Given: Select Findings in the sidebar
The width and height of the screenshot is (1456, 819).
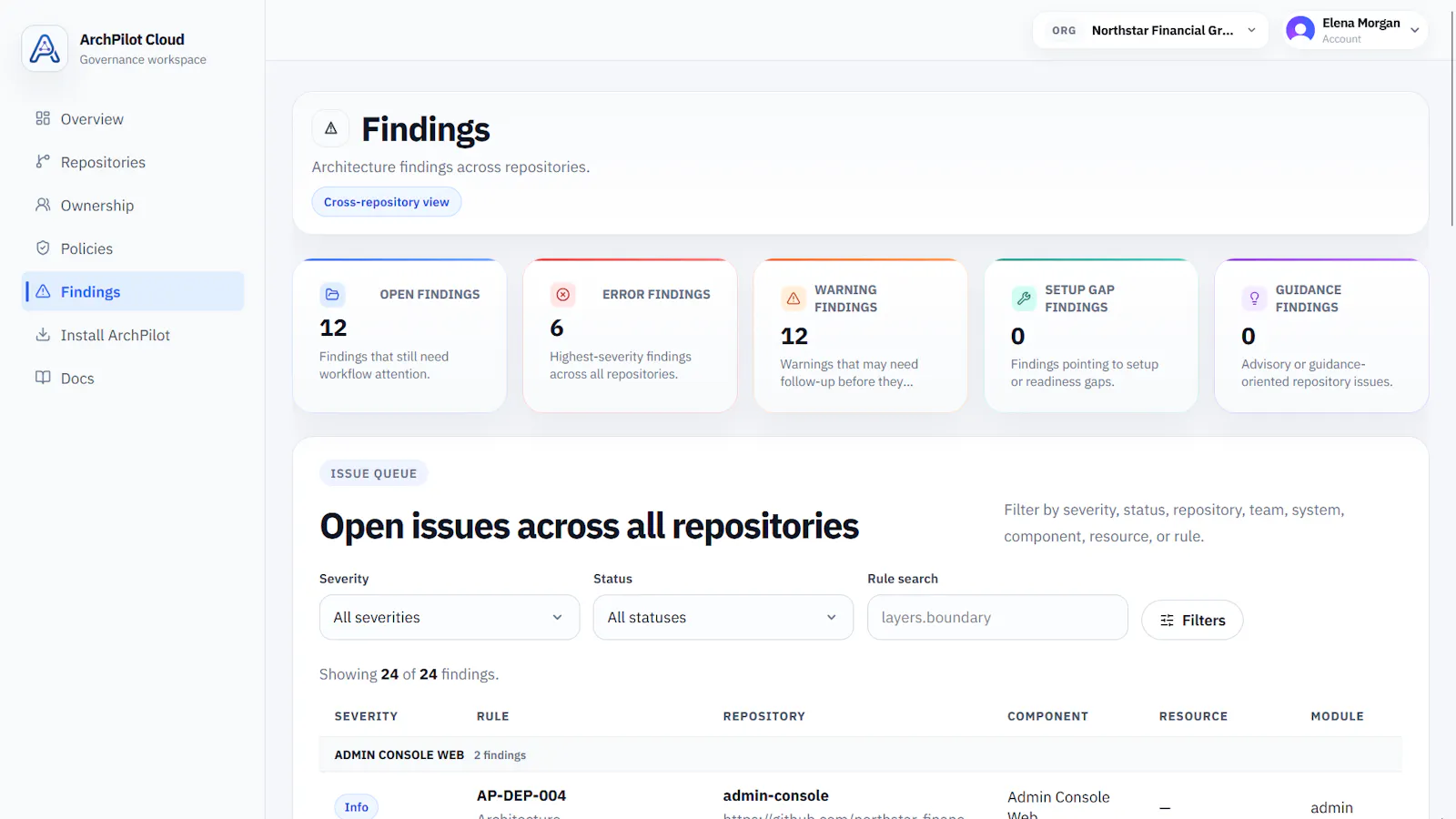Looking at the screenshot, I should click(133, 291).
